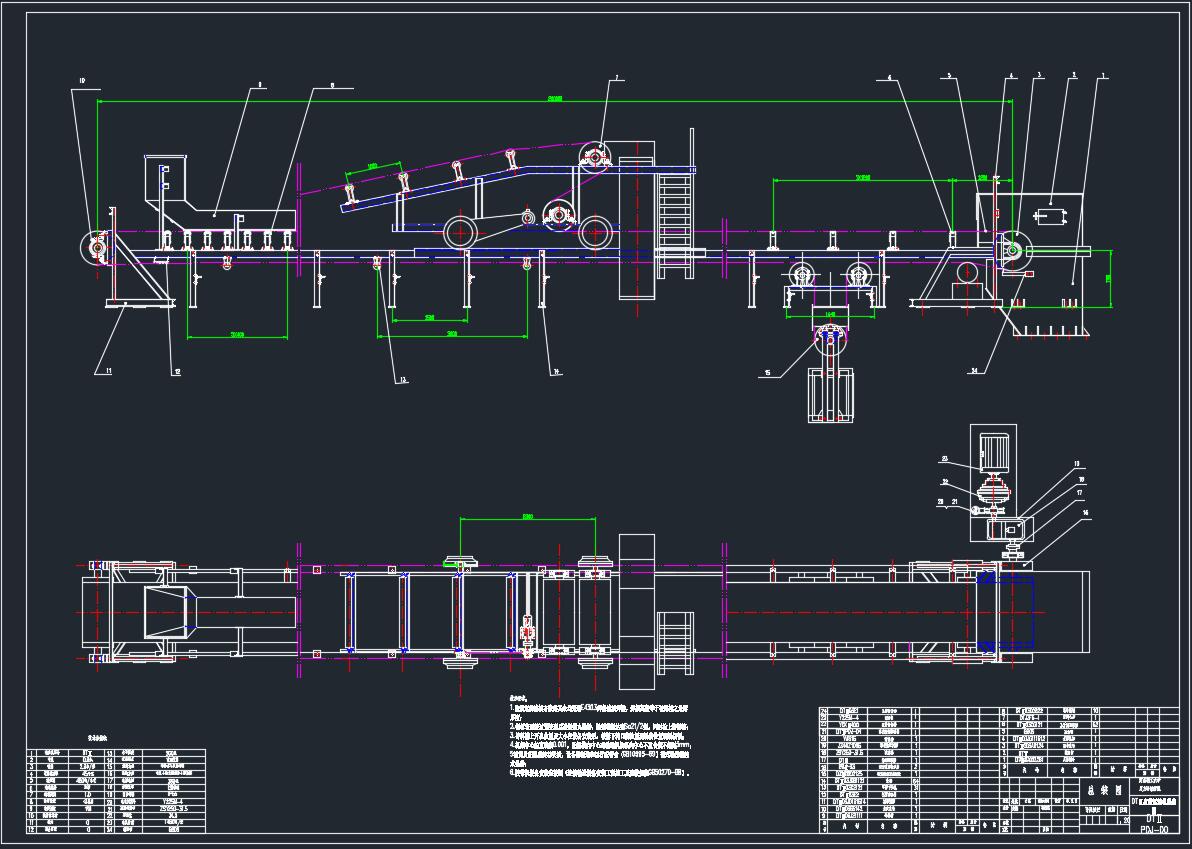Select part callout number 10
1192x849 pixels.
click(82, 80)
